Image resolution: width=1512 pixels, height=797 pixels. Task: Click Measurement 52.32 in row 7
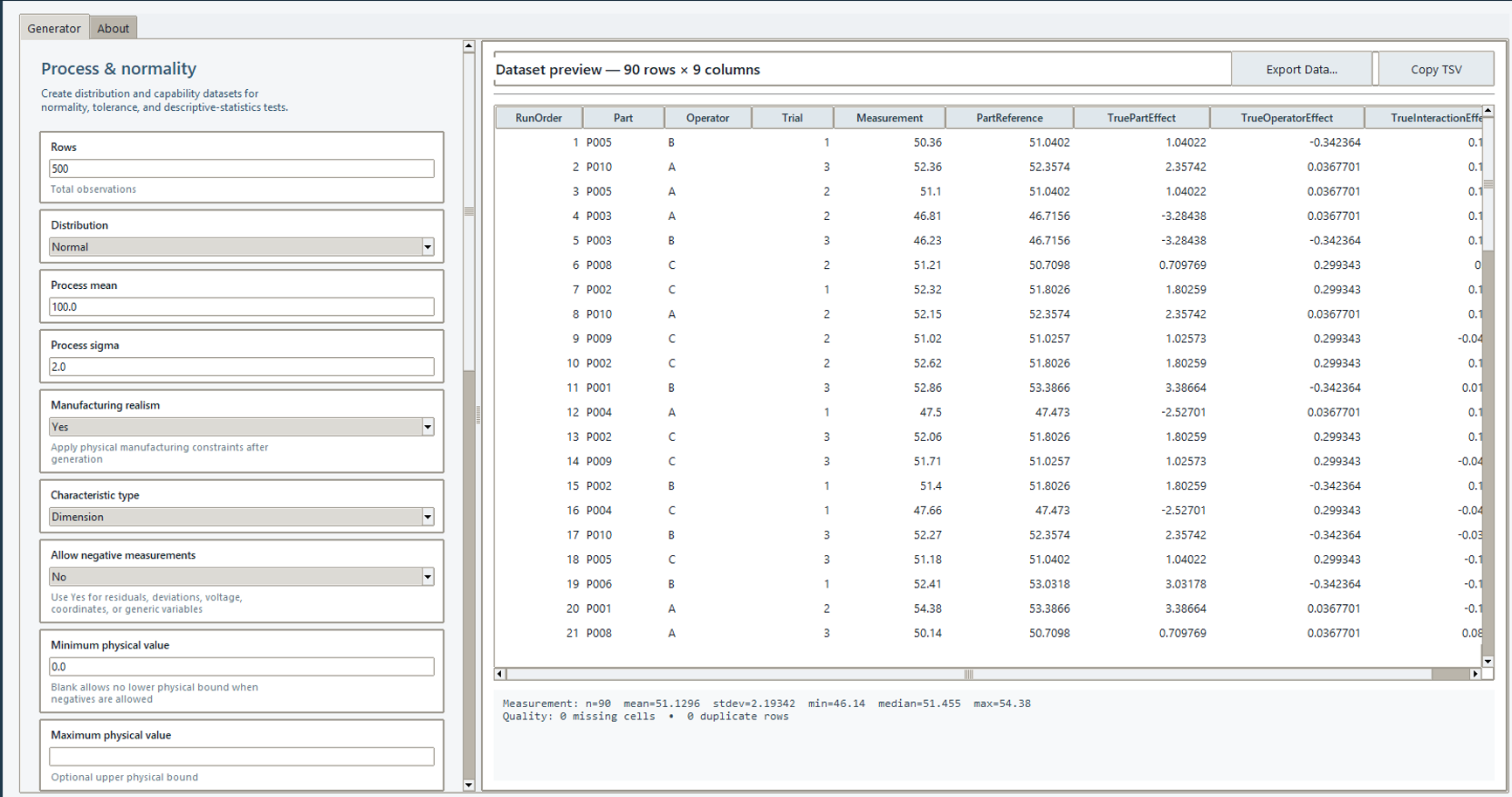click(x=927, y=289)
